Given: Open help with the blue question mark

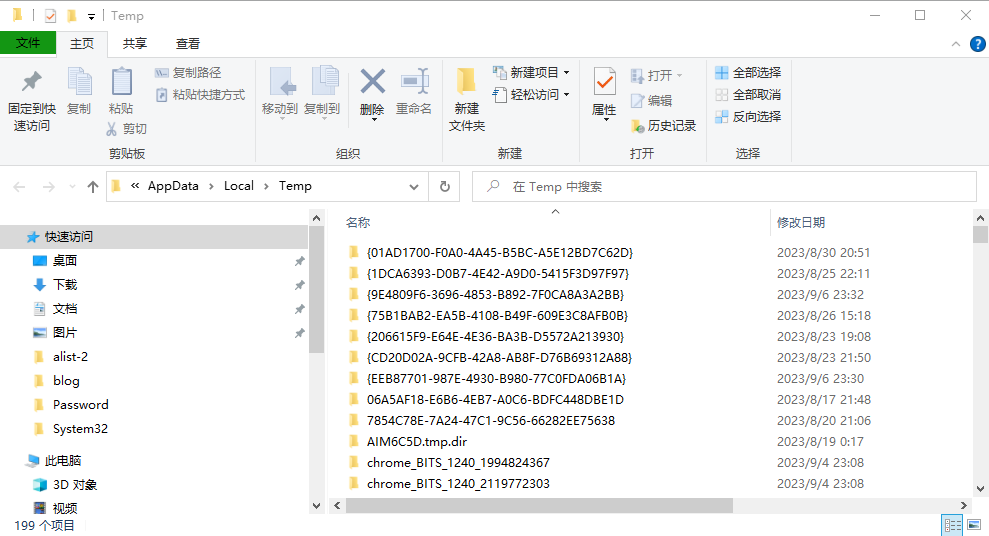Looking at the screenshot, I should [978, 44].
